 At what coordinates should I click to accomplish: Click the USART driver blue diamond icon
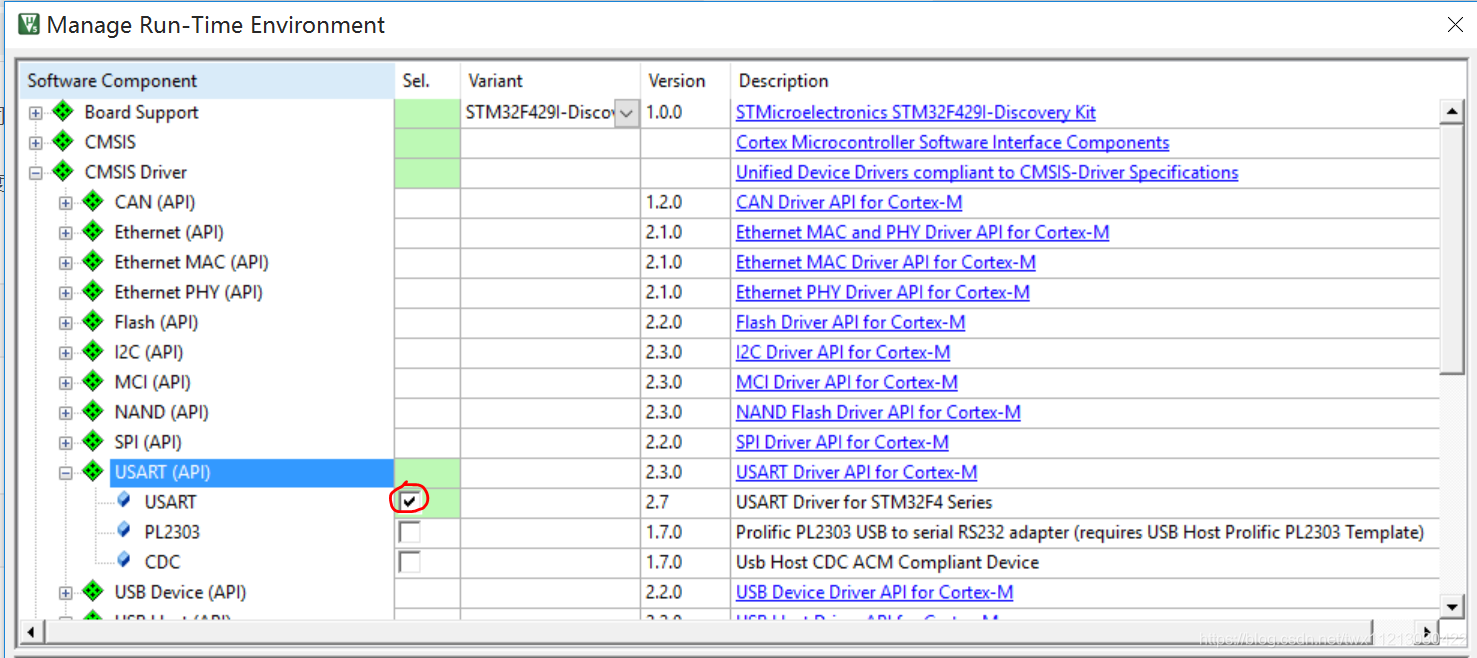122,502
